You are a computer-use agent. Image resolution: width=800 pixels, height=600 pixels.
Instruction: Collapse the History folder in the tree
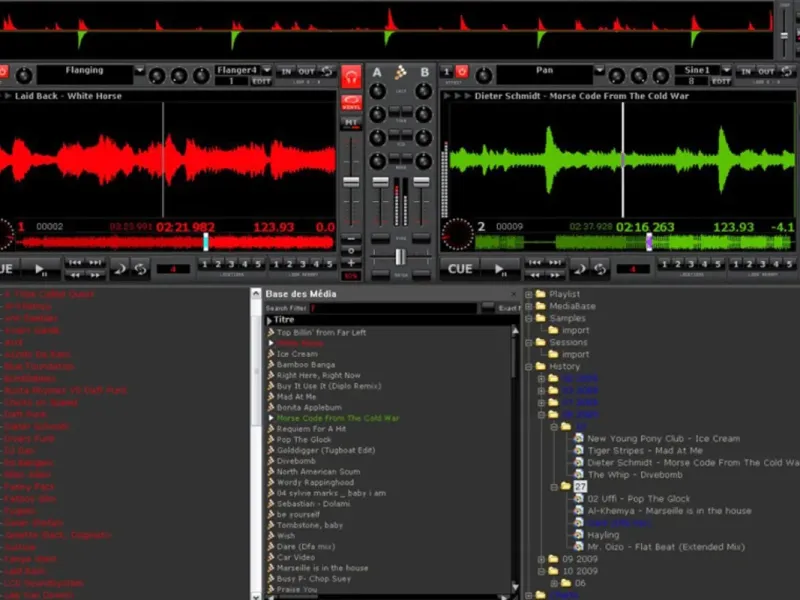[x=529, y=367]
